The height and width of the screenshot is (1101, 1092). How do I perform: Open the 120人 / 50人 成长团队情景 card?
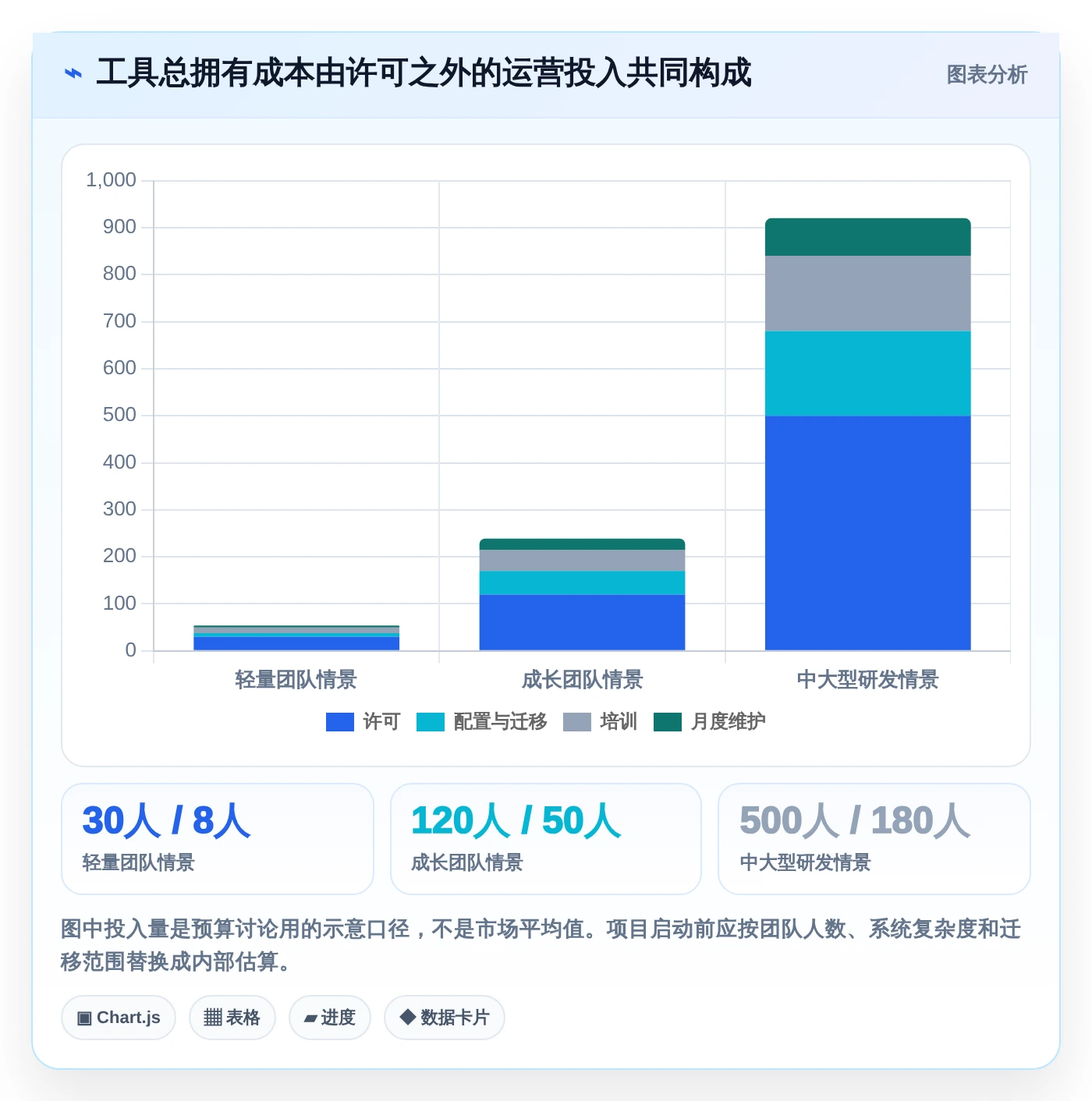coord(546,839)
